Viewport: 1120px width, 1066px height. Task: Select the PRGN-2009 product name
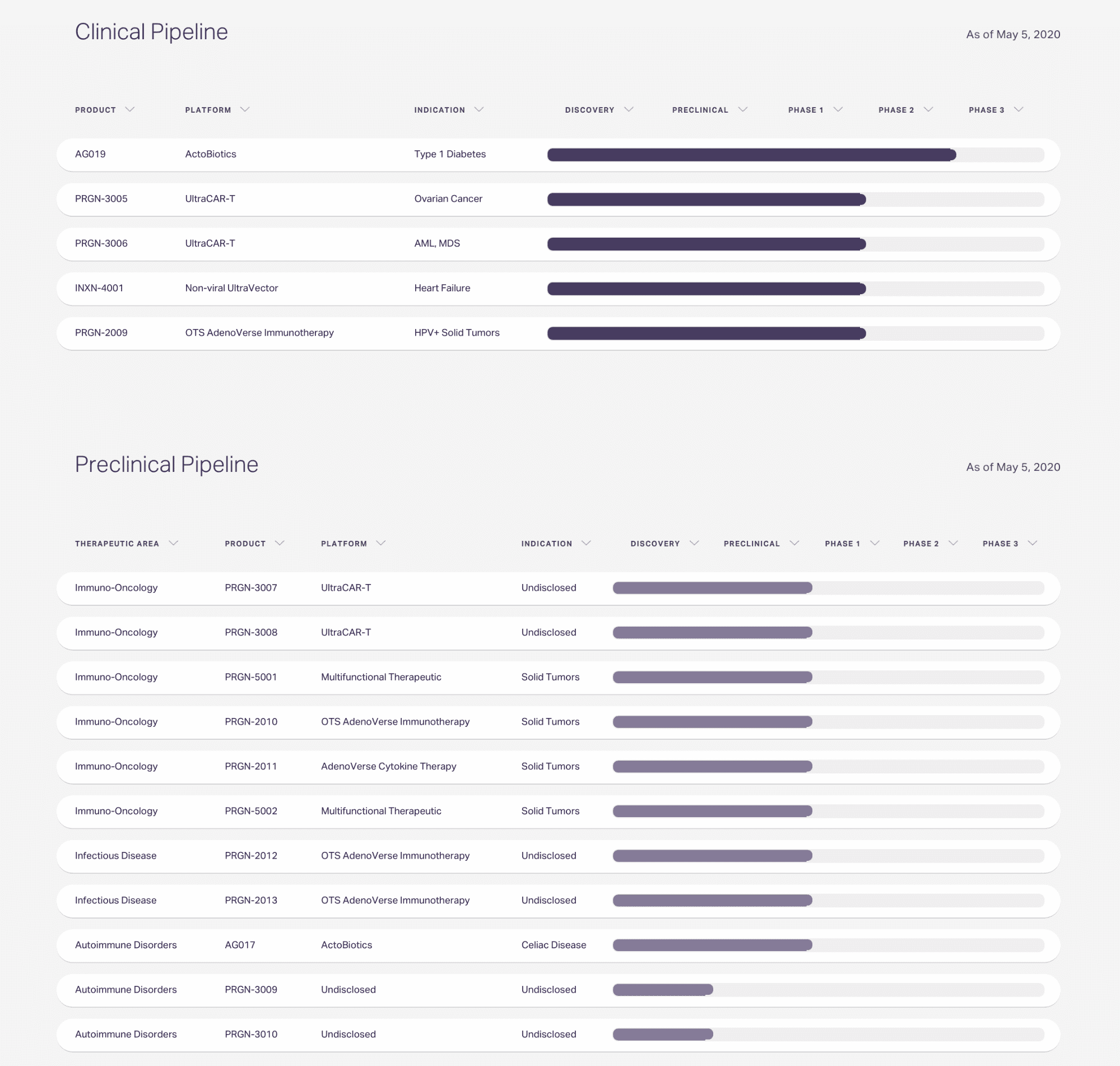point(101,333)
